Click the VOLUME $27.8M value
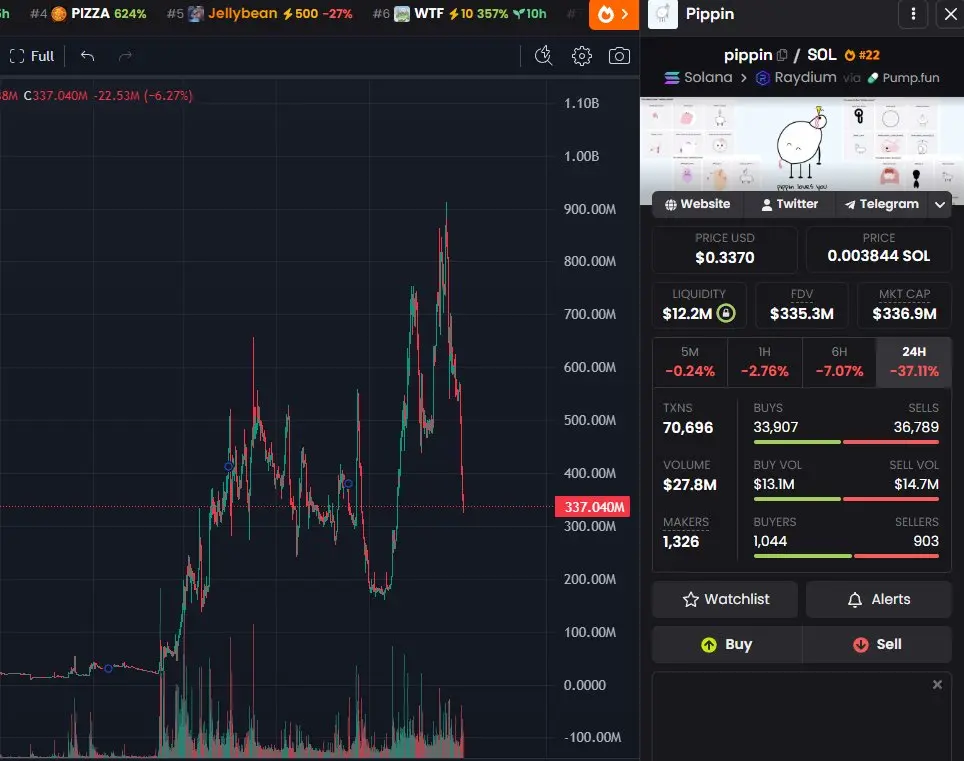Screen dimensions: 964x761 [x=690, y=485]
